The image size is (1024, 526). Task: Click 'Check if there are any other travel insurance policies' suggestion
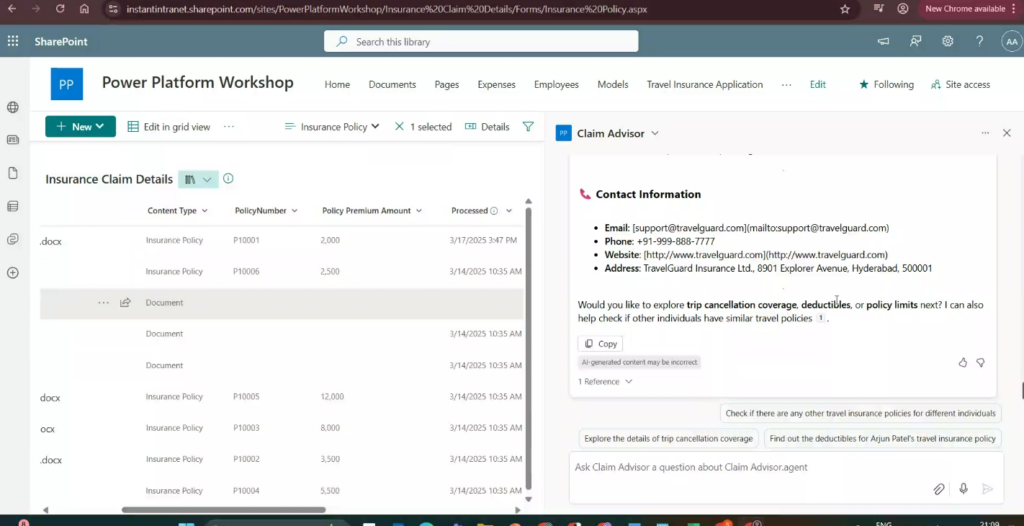coord(860,413)
